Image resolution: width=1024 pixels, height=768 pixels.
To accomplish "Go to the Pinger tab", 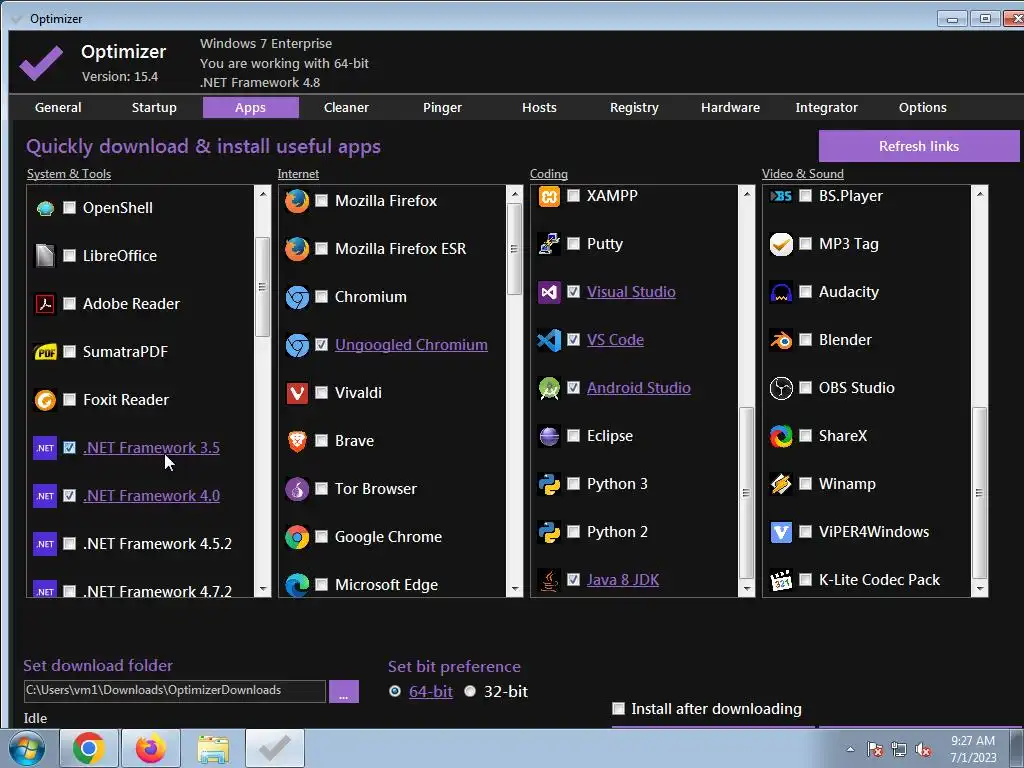I will click(442, 108).
